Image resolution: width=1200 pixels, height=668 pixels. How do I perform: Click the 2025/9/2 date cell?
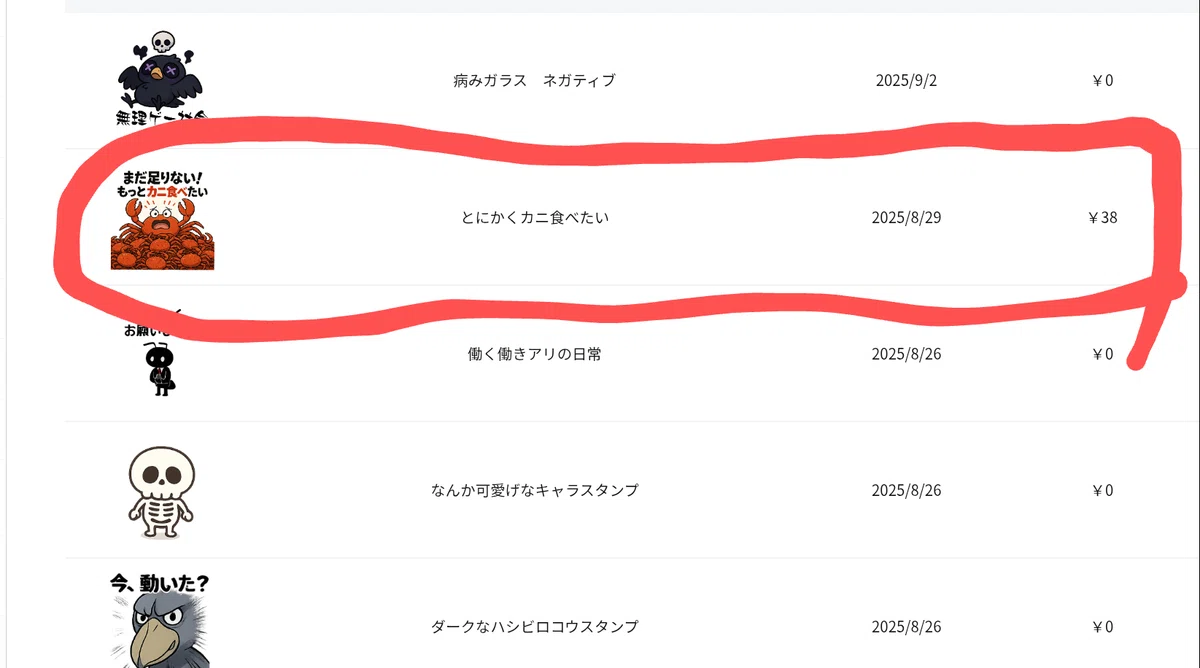click(906, 81)
